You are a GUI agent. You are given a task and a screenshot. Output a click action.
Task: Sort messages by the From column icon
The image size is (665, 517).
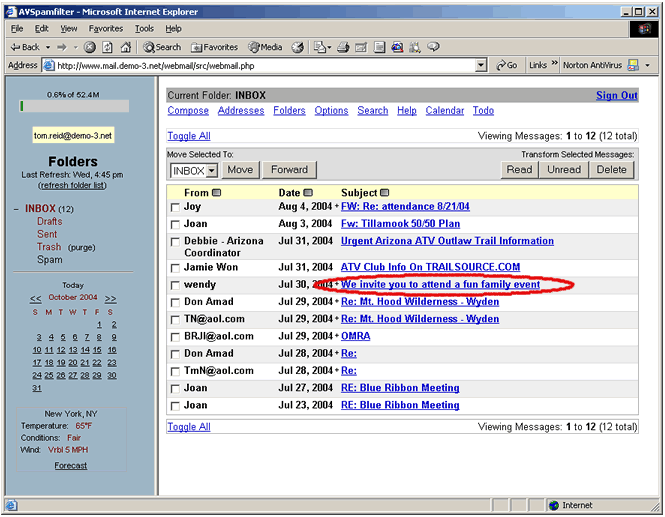217,193
